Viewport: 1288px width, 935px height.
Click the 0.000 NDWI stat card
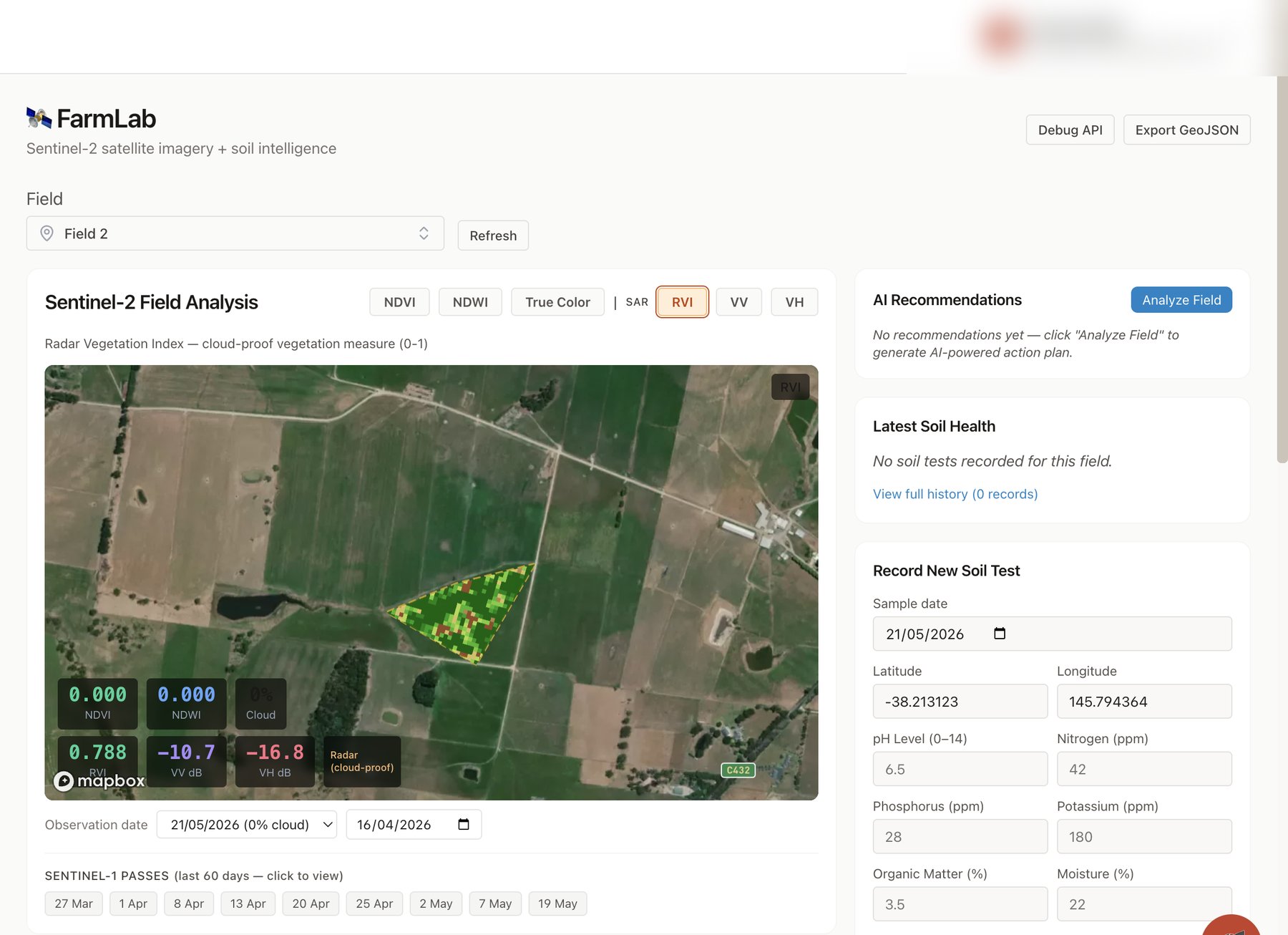coord(186,703)
